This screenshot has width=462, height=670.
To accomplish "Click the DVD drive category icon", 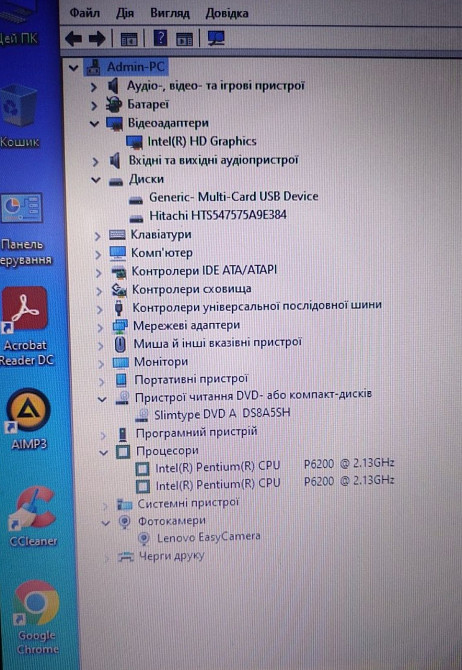I will click(122, 398).
